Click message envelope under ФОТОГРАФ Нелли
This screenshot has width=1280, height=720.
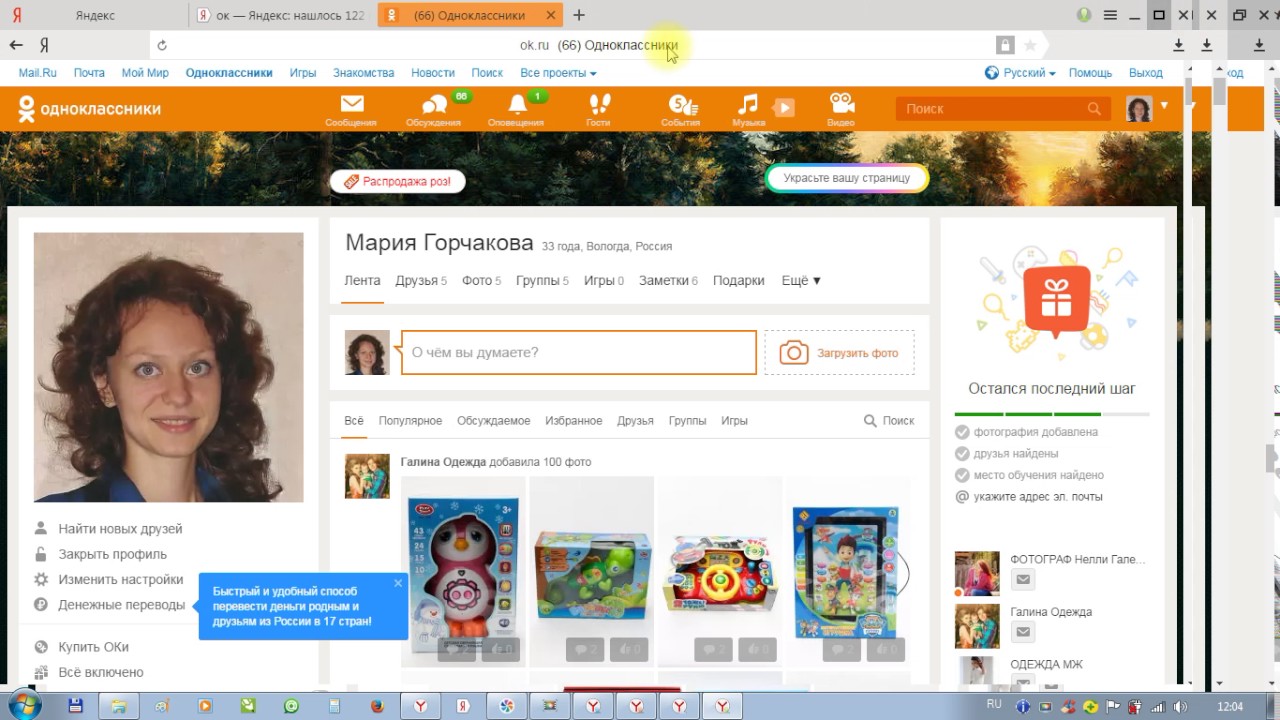click(x=1022, y=580)
